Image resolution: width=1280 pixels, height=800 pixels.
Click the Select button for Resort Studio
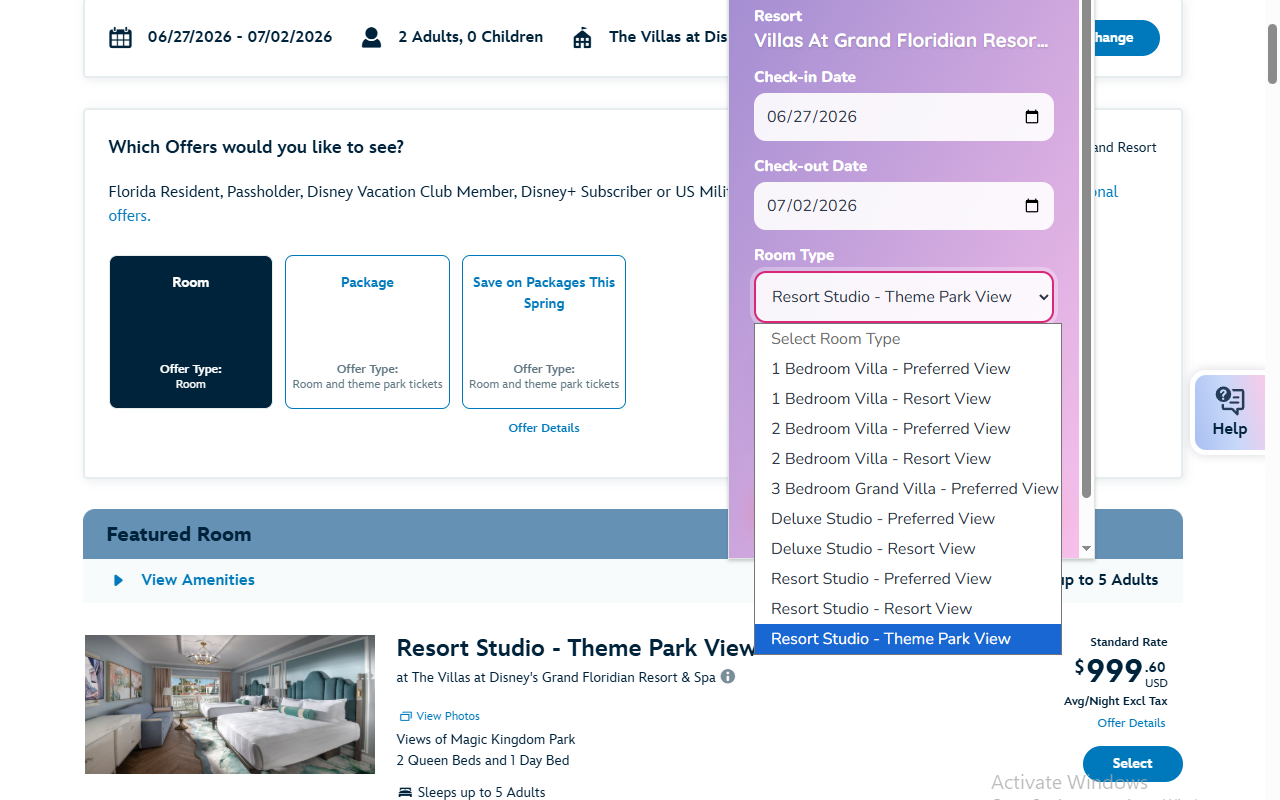[x=1132, y=763]
